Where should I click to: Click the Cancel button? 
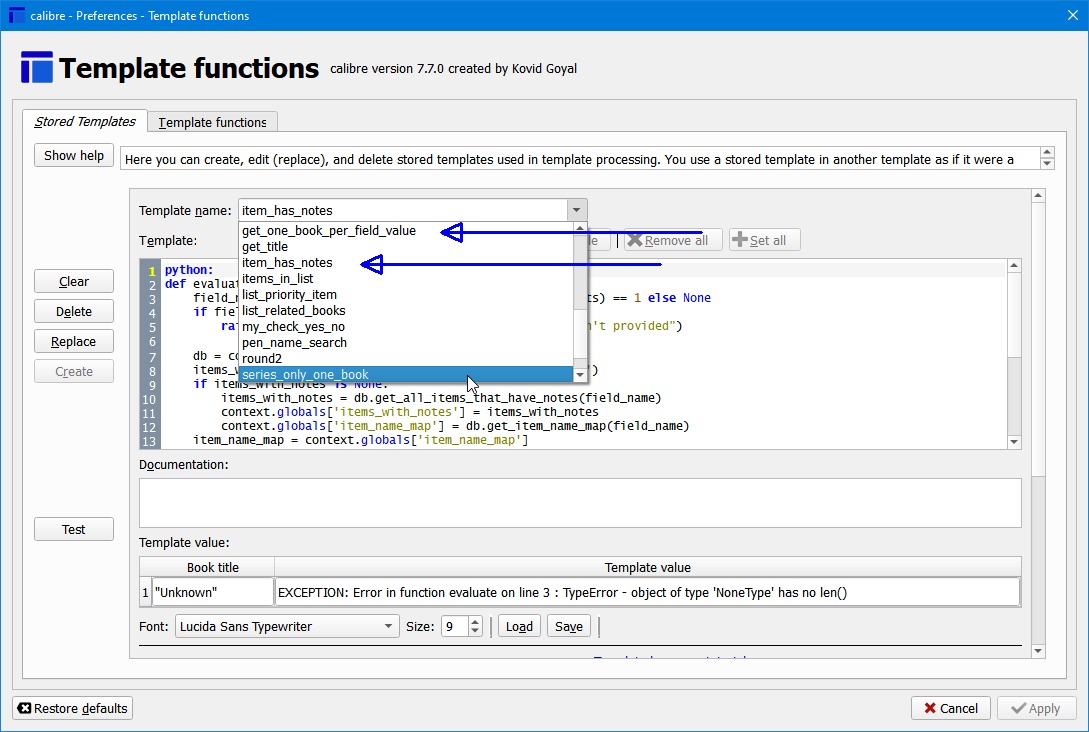point(950,708)
